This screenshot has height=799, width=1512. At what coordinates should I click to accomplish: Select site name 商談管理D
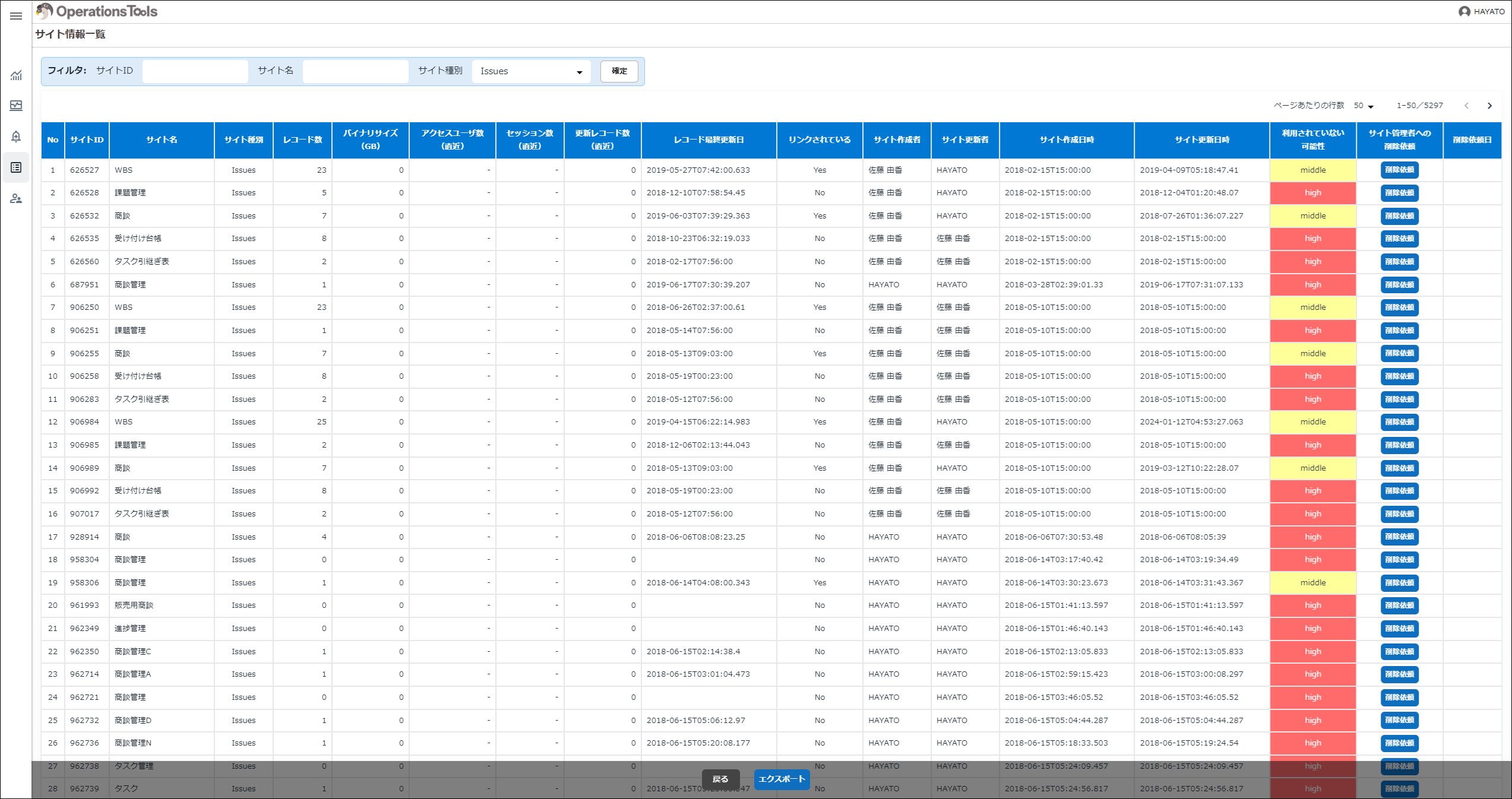coord(133,721)
